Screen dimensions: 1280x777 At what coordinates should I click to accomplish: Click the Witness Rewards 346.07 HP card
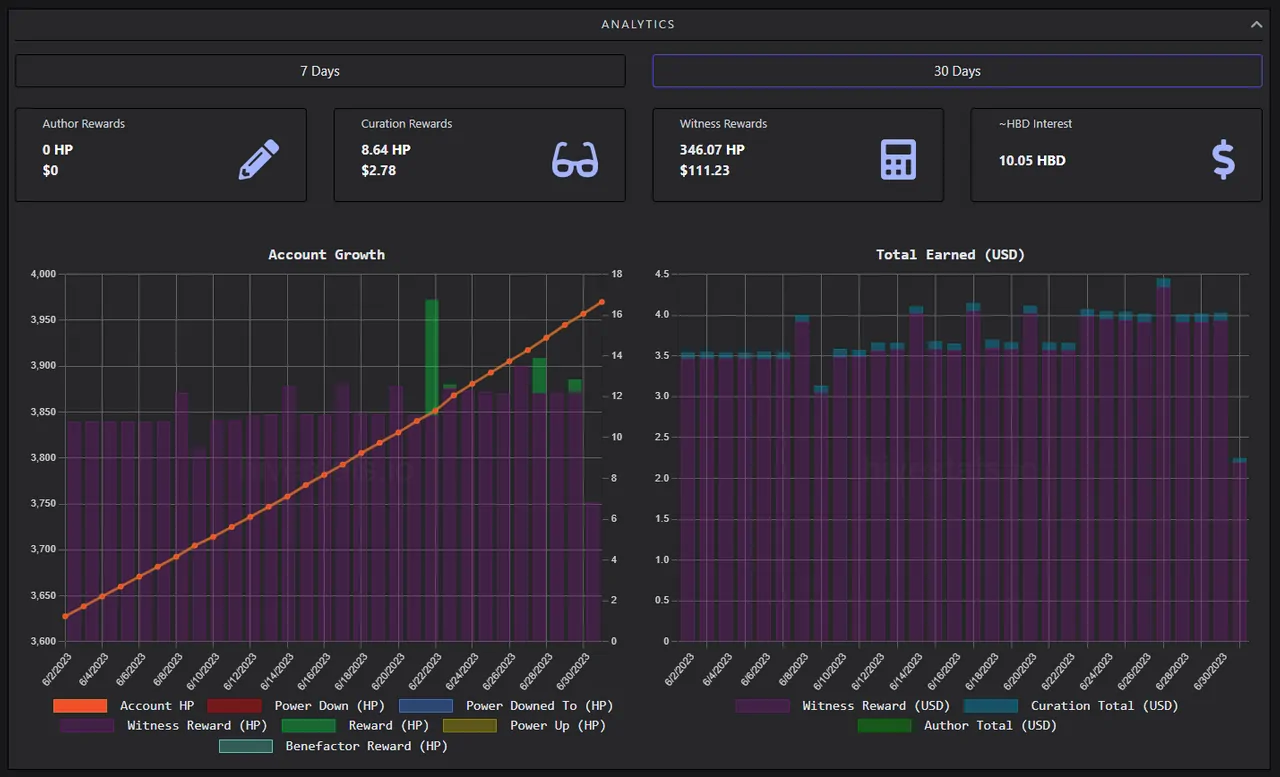(x=798, y=155)
